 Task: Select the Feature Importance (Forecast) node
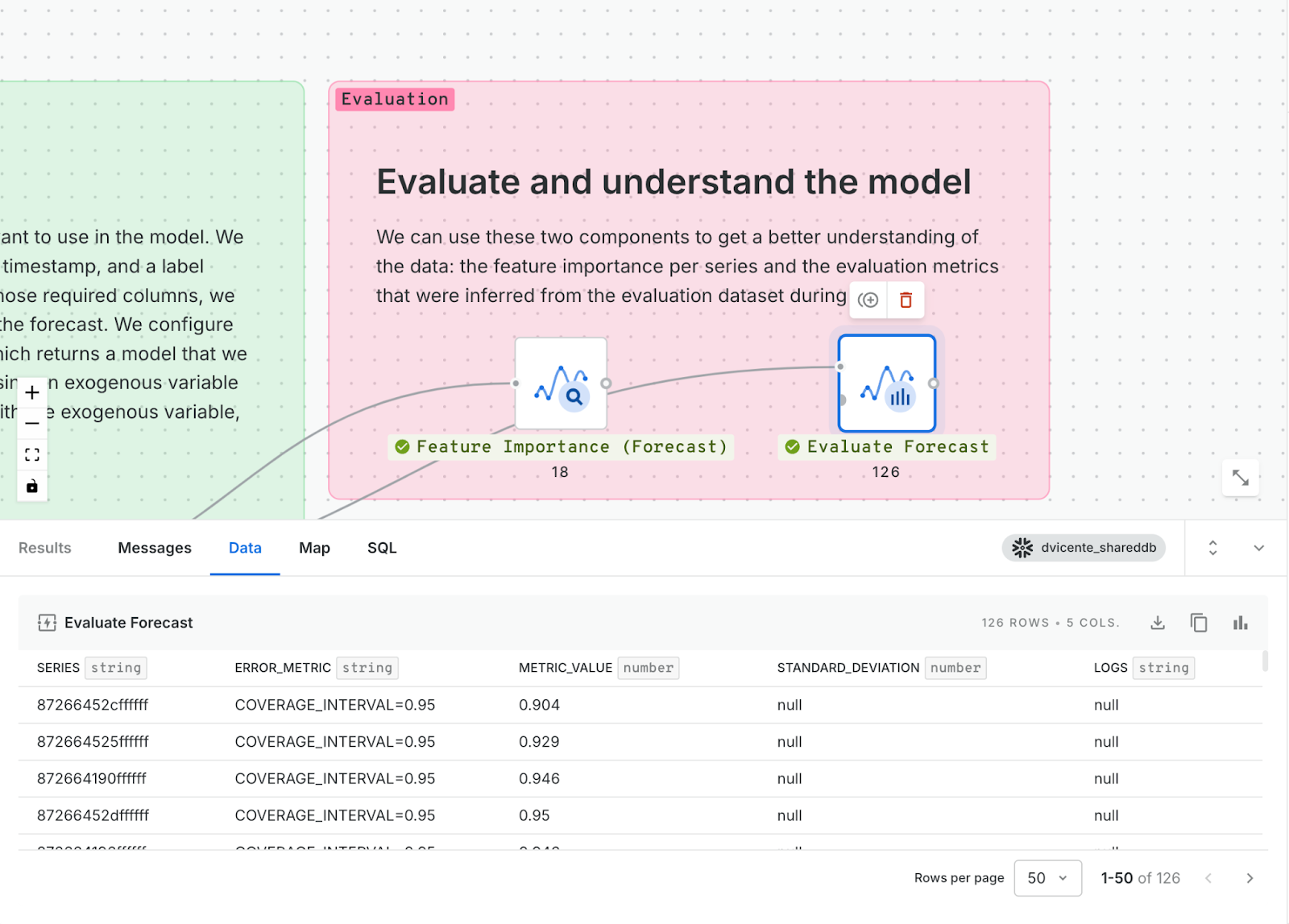point(560,383)
